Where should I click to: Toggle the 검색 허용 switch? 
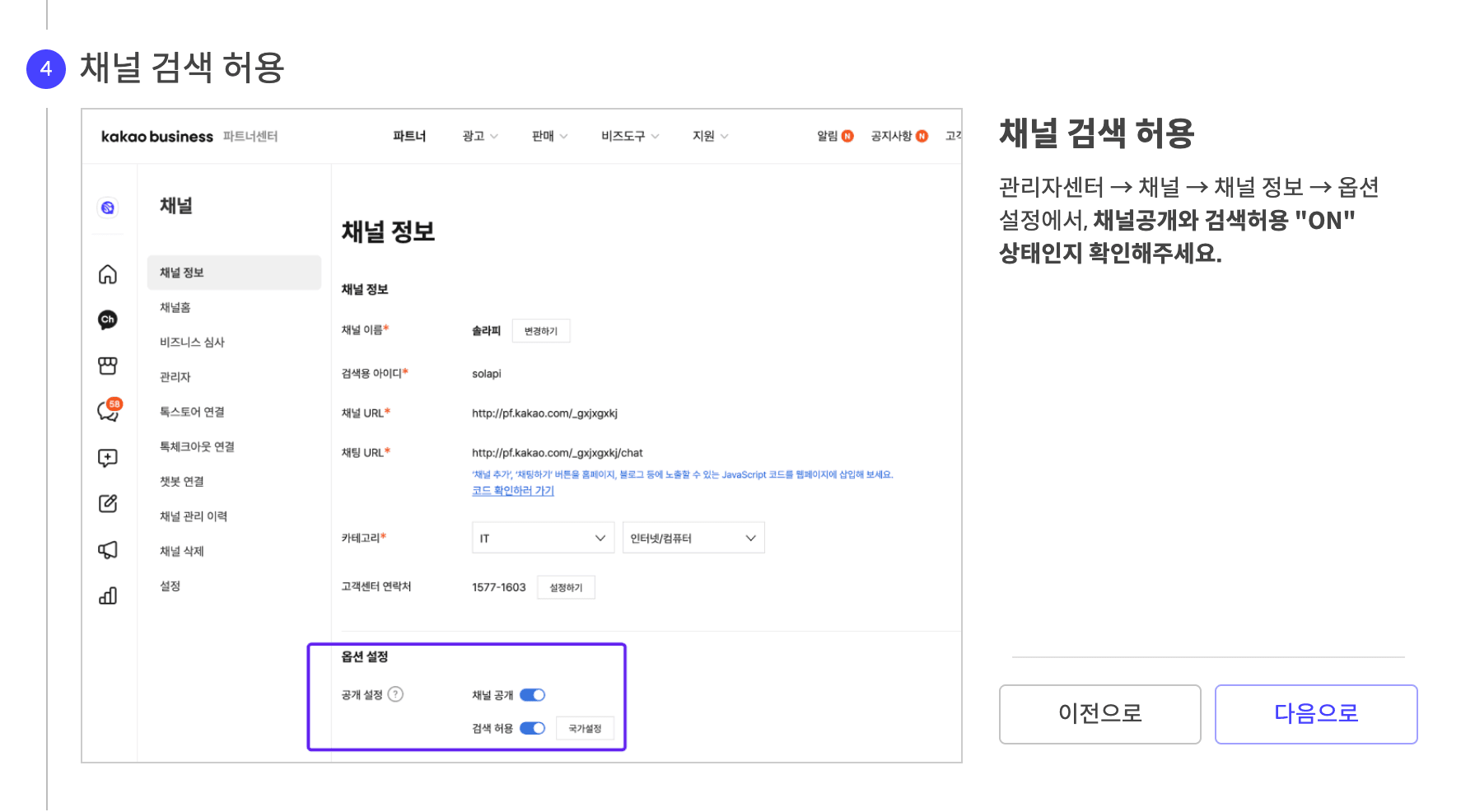(x=533, y=728)
